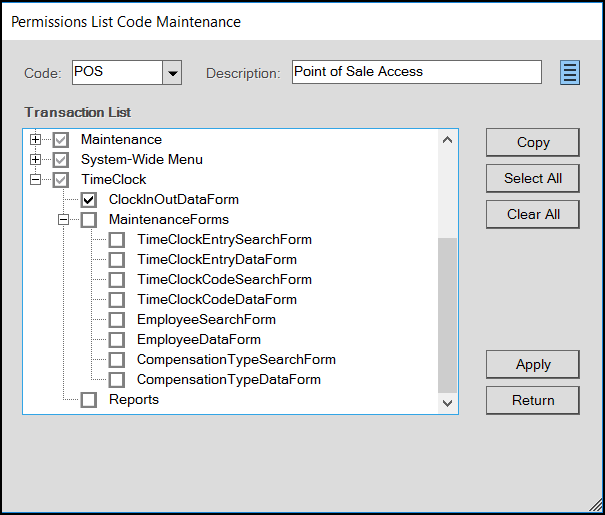This screenshot has height=515, width=605.
Task: Apply the permission changes
Action: tap(533, 364)
